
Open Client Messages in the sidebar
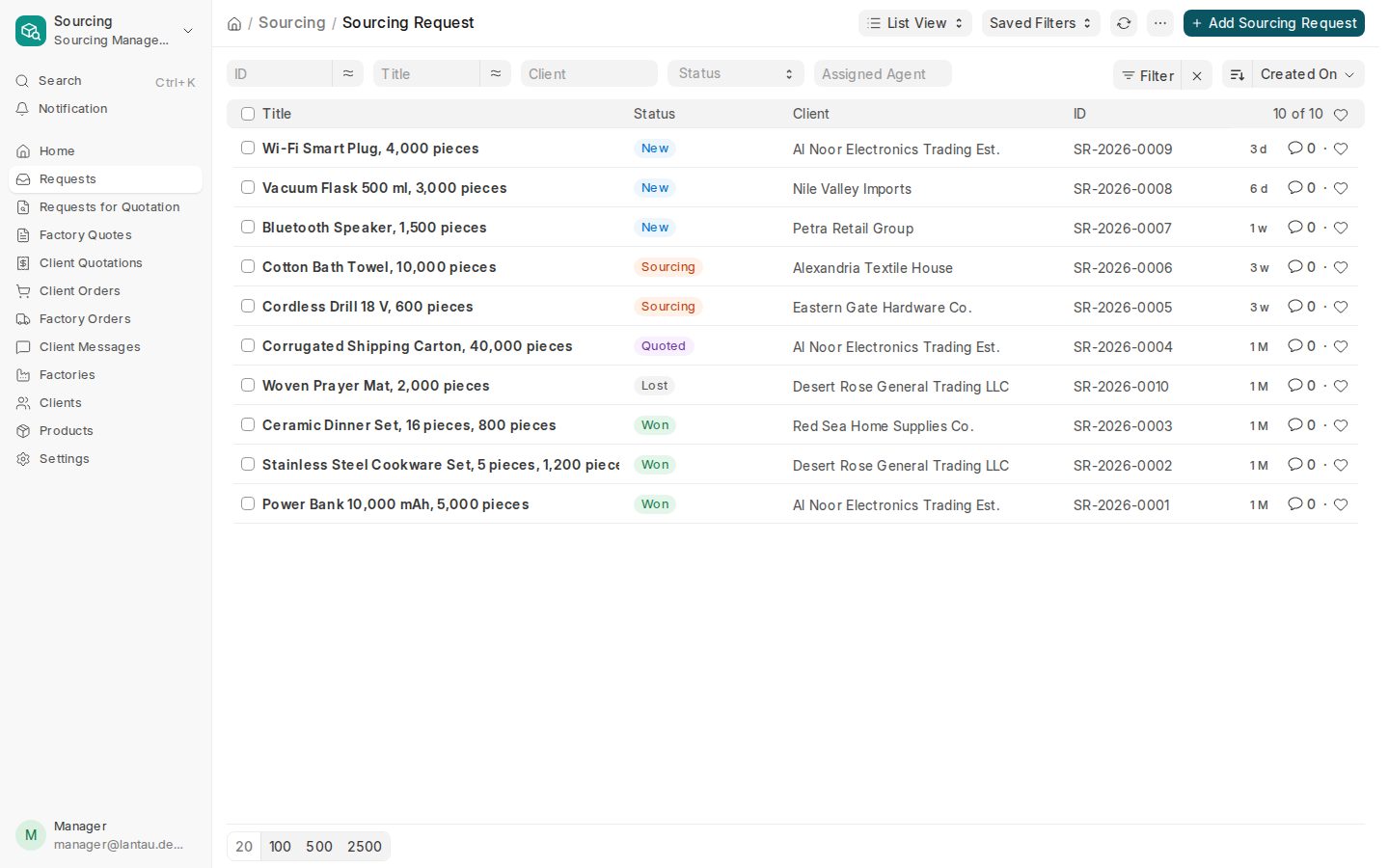click(105, 347)
